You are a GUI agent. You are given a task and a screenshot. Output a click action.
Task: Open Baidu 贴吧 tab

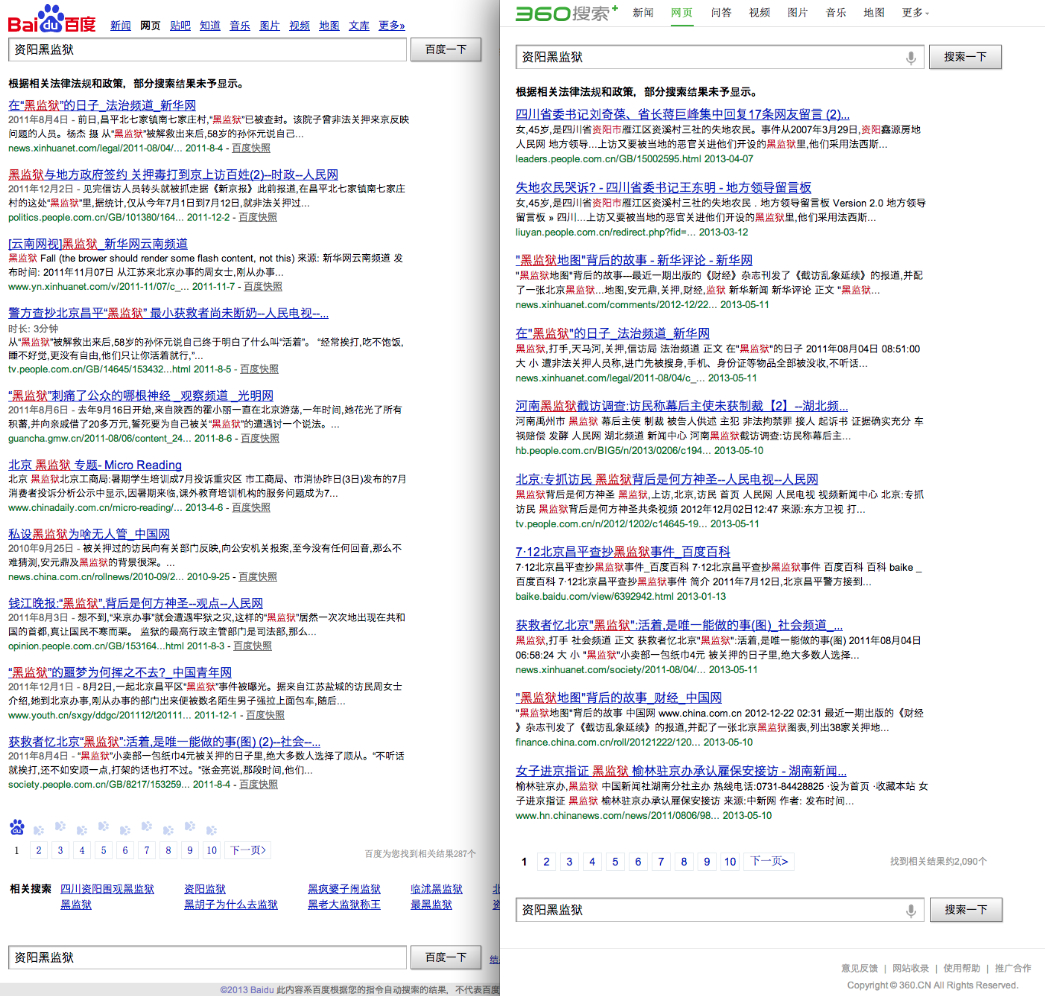(x=180, y=25)
